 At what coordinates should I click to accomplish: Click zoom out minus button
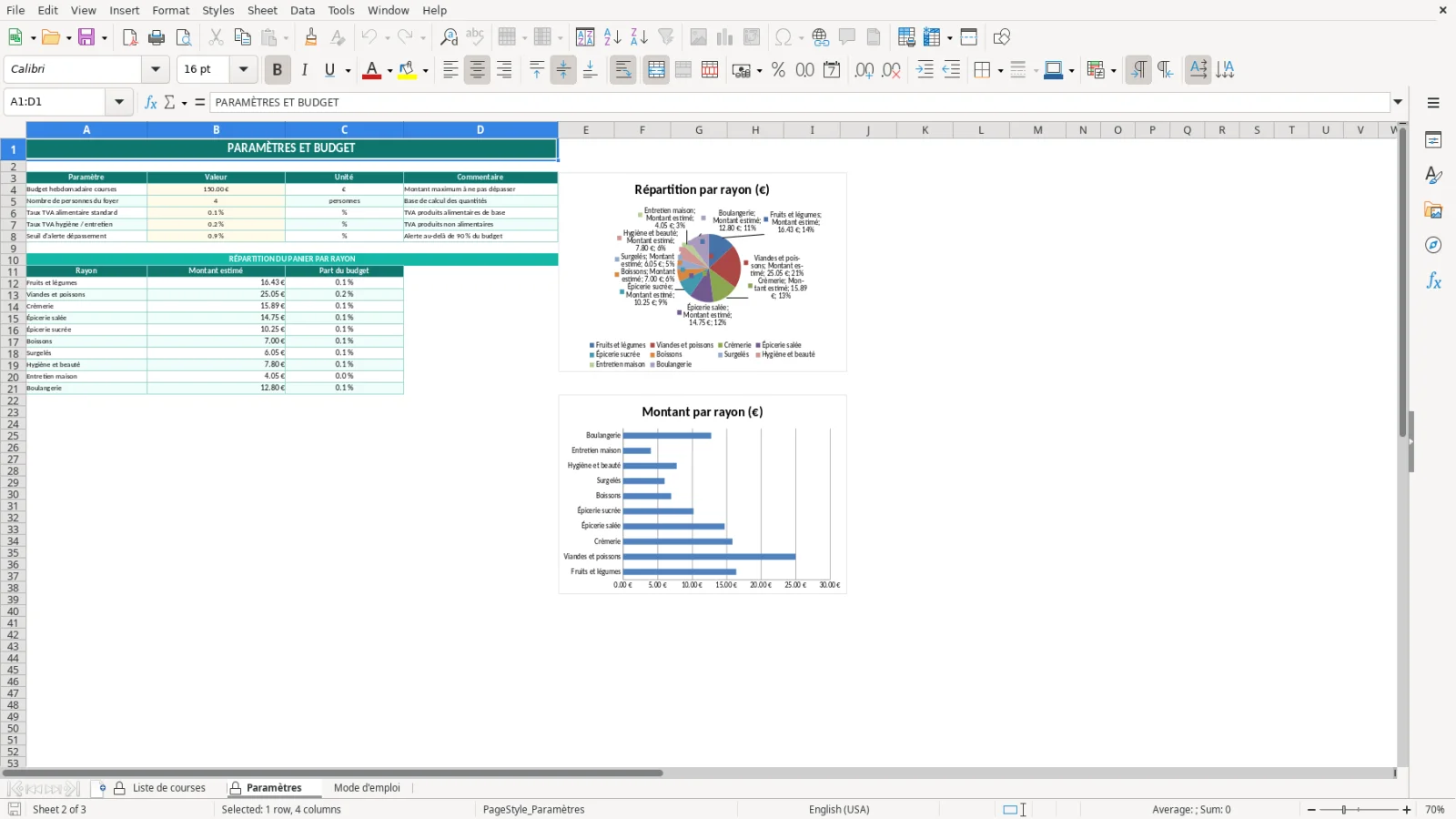click(x=1311, y=810)
